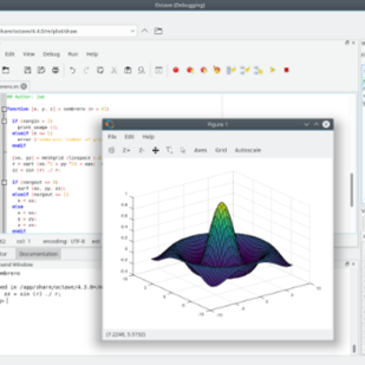The image size is (365, 365).
Task: Click the 'encoding: UTF-8' status bar text
Action: 64,241
